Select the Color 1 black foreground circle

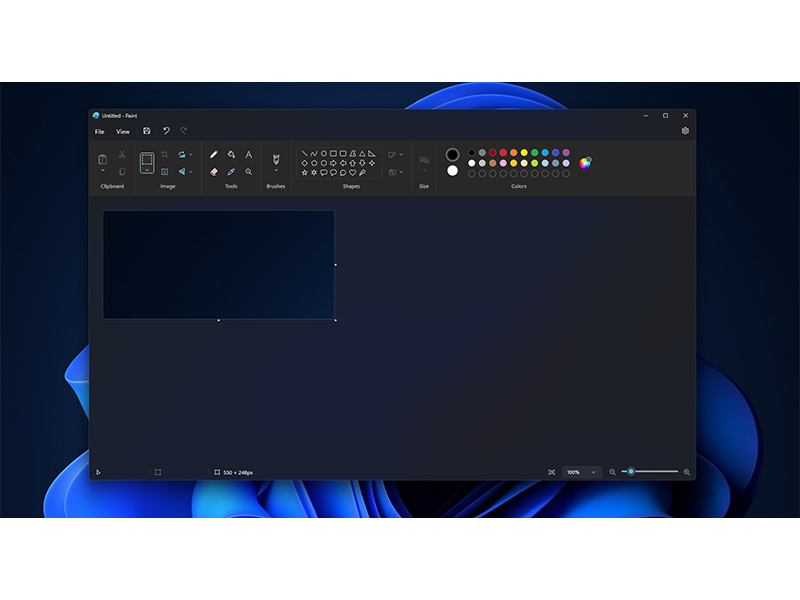coord(452,155)
